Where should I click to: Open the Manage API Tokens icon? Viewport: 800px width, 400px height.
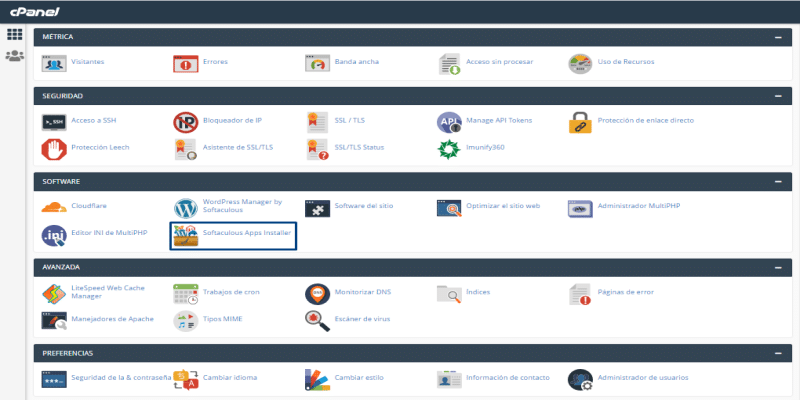[449, 122]
